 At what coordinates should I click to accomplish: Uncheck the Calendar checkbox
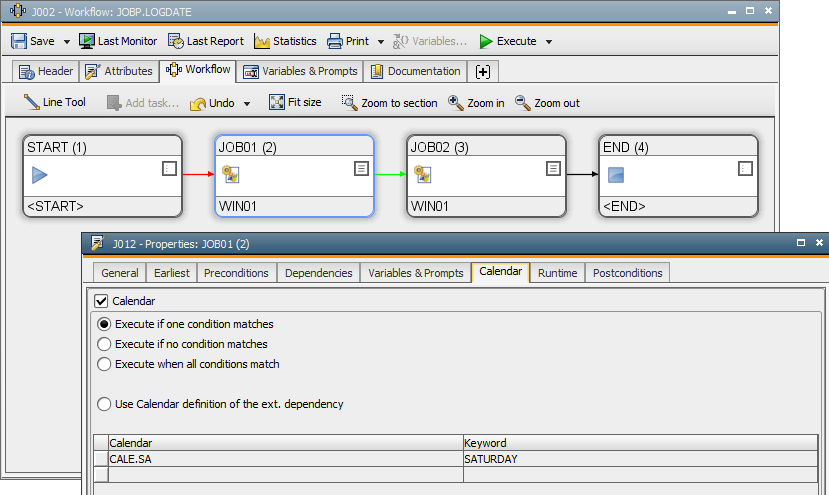pyautogui.click(x=101, y=300)
